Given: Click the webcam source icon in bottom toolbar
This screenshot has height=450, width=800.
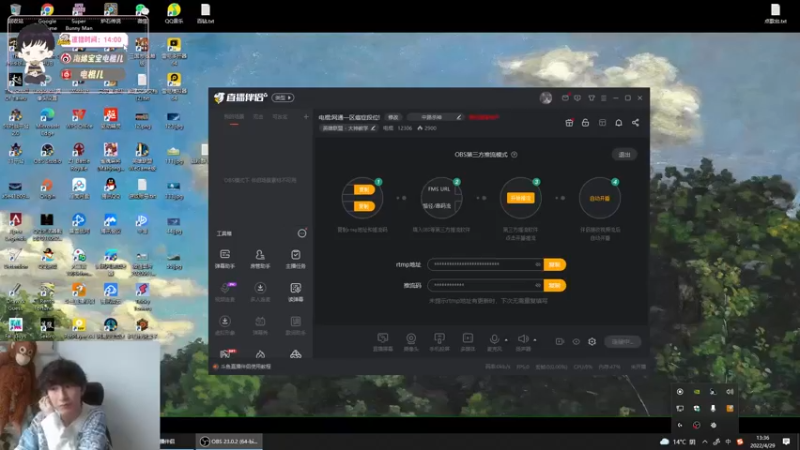Looking at the screenshot, I should click(x=411, y=342).
